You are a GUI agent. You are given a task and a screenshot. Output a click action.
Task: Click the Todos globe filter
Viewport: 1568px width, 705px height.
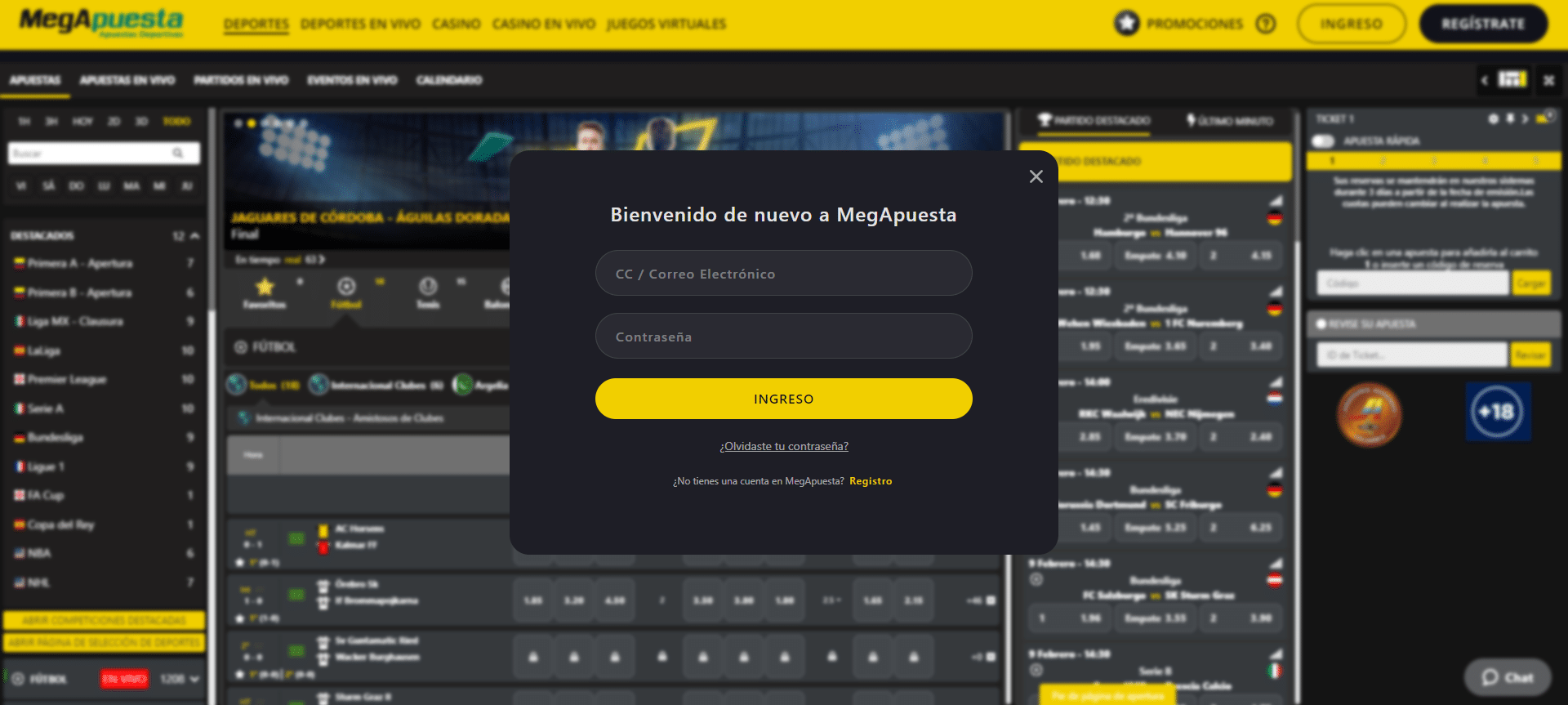pyautogui.click(x=263, y=385)
